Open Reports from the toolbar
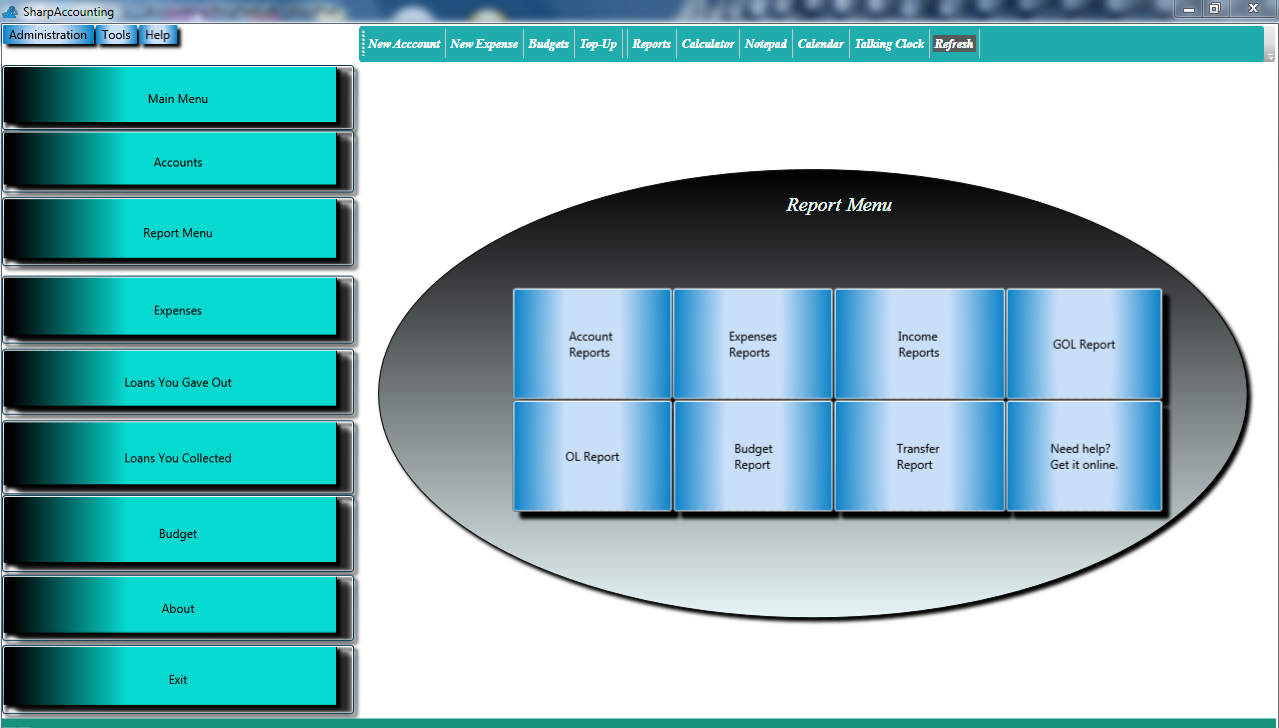This screenshot has height=728, width=1279. pyautogui.click(x=652, y=44)
